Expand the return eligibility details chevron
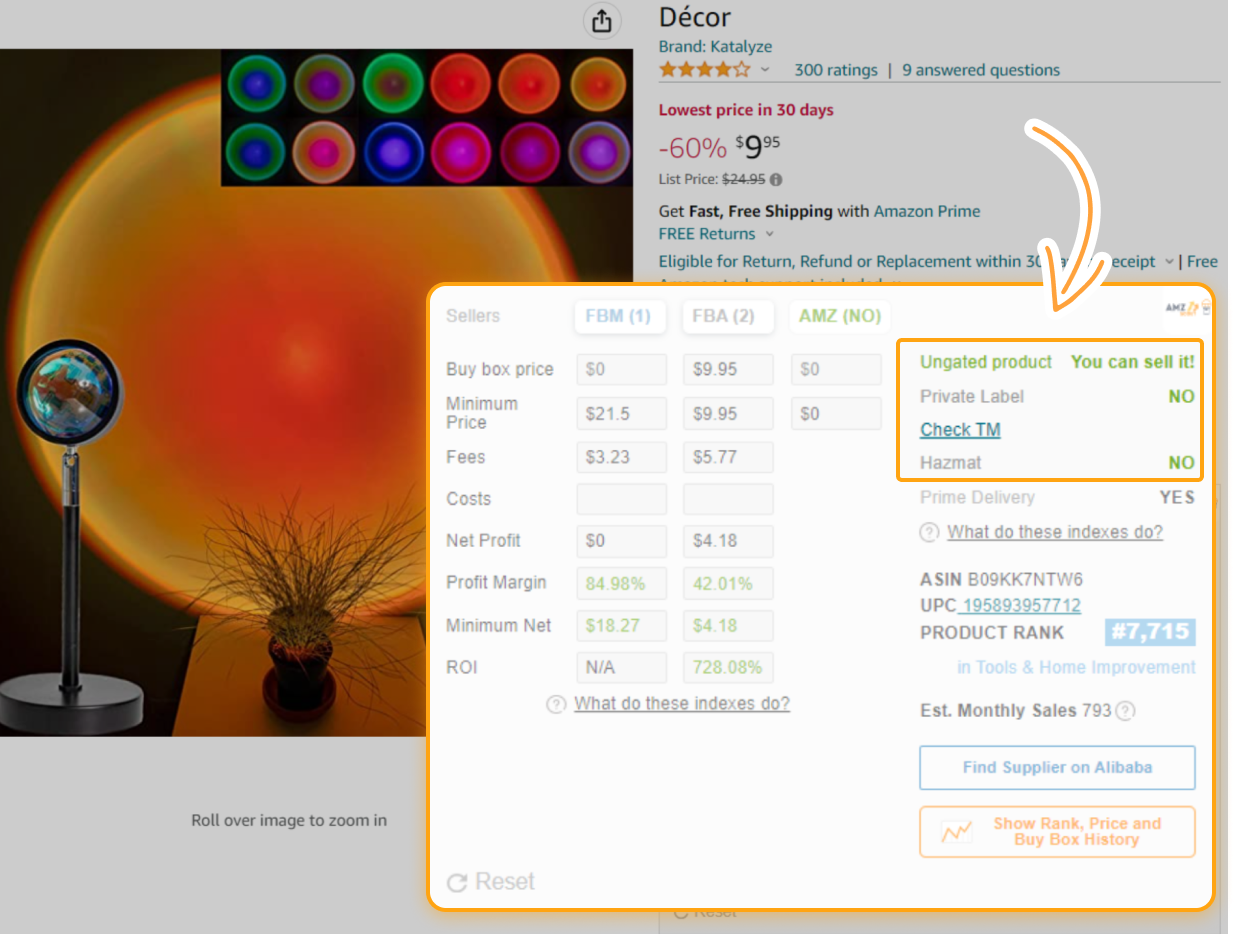The height and width of the screenshot is (936, 1236). coord(1170,261)
